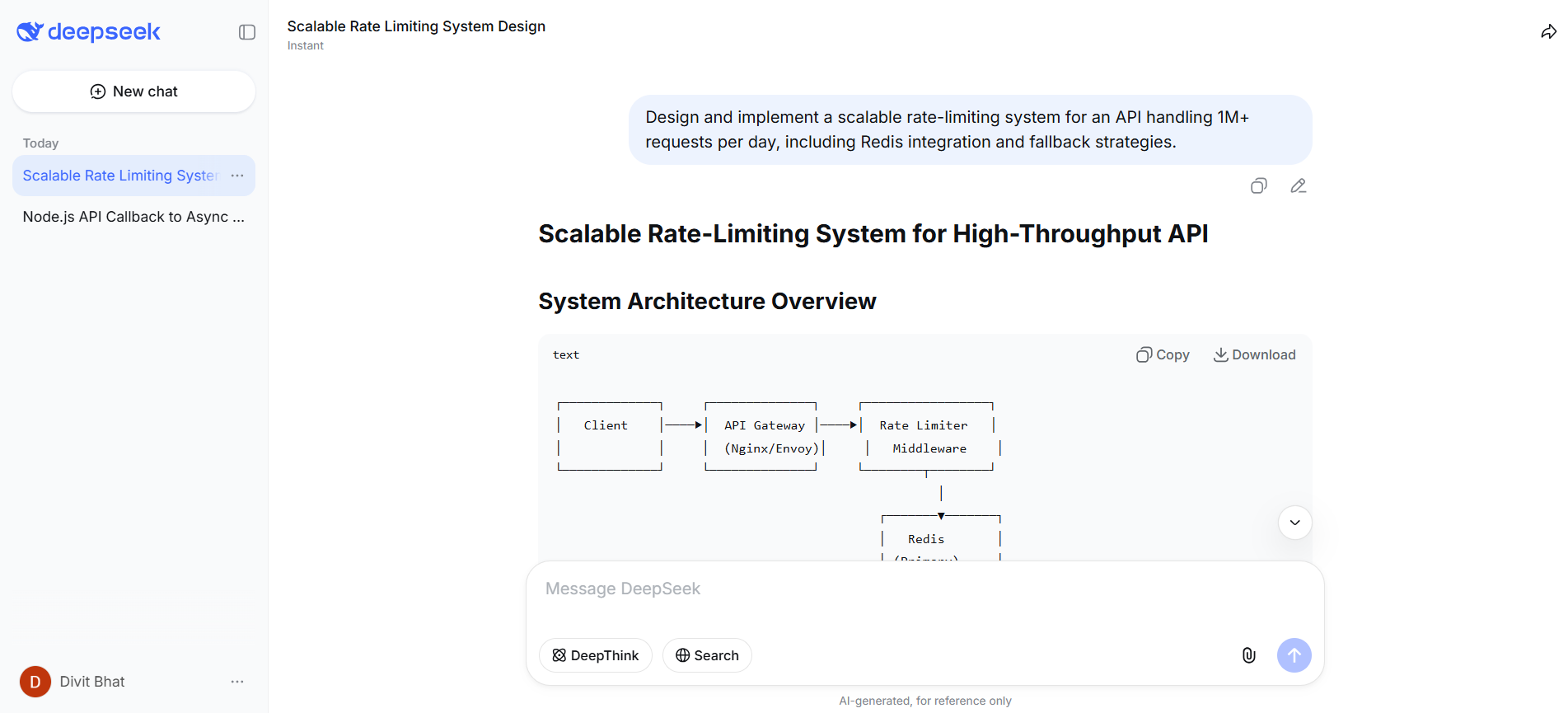Copy the user prompt message
This screenshot has width=1568, height=713.
click(1259, 186)
